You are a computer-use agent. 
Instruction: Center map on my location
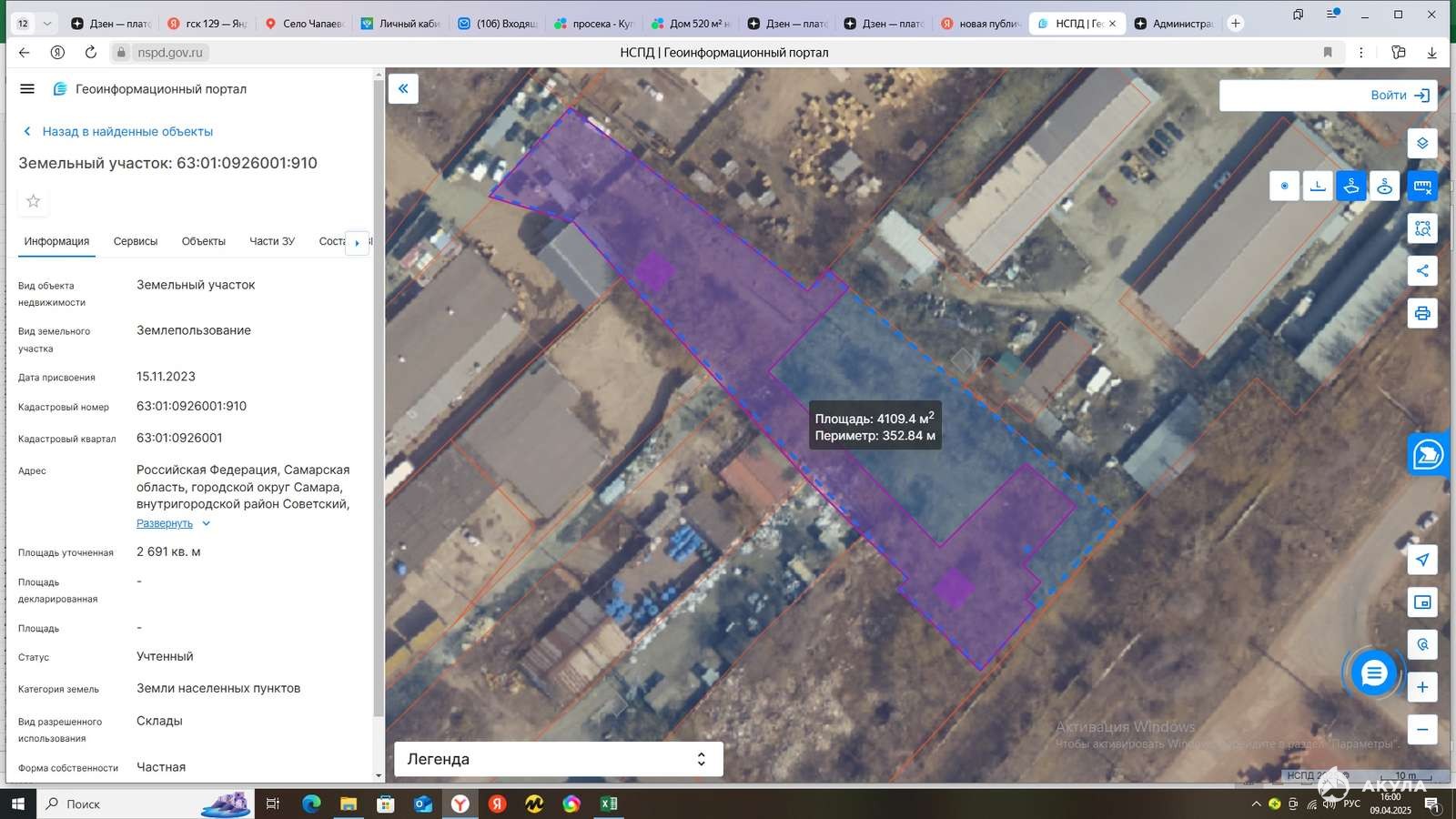click(1422, 560)
